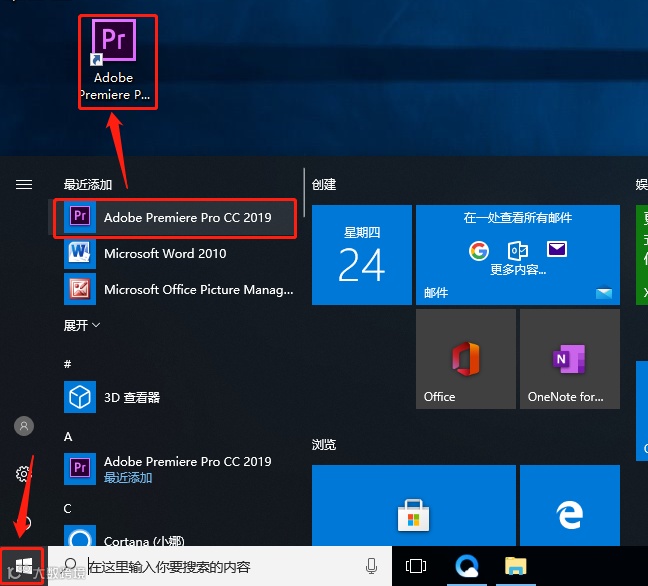The height and width of the screenshot is (586, 648).
Task: Click the Outlook icon in the mail tile
Action: pos(517,250)
